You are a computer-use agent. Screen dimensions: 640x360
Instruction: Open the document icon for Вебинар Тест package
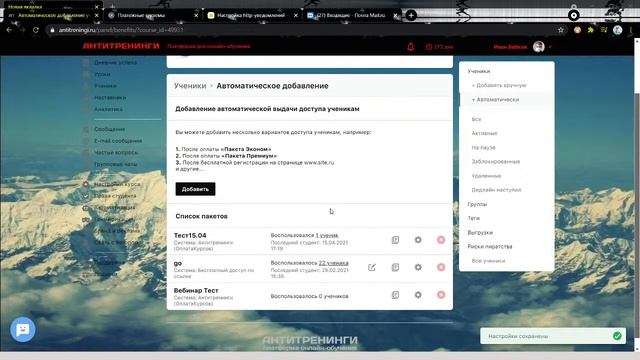395,295
